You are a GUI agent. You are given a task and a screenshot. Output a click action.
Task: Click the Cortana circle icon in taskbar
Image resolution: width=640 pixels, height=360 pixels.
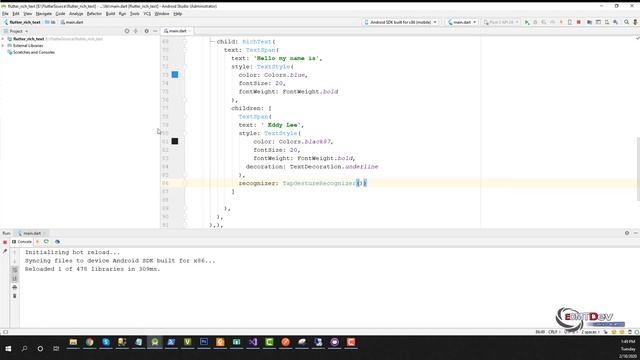click(40, 349)
